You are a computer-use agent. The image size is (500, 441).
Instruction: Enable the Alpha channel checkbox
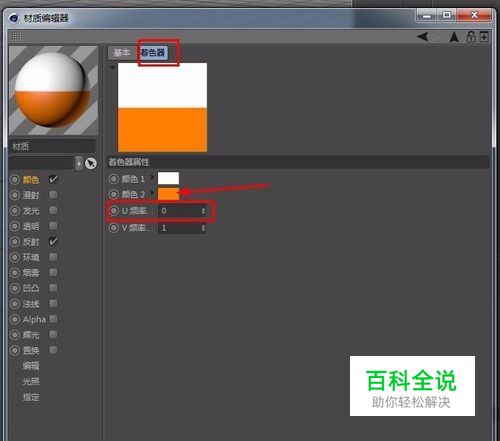53,319
